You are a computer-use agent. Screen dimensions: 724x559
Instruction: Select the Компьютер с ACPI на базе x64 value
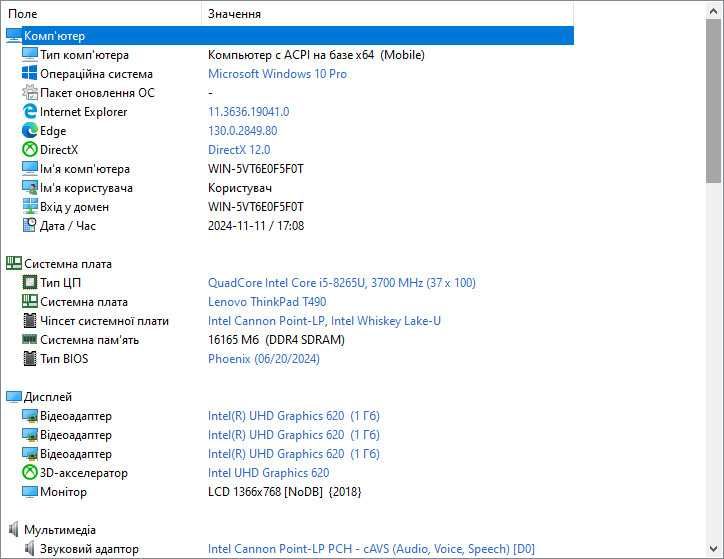(316, 54)
